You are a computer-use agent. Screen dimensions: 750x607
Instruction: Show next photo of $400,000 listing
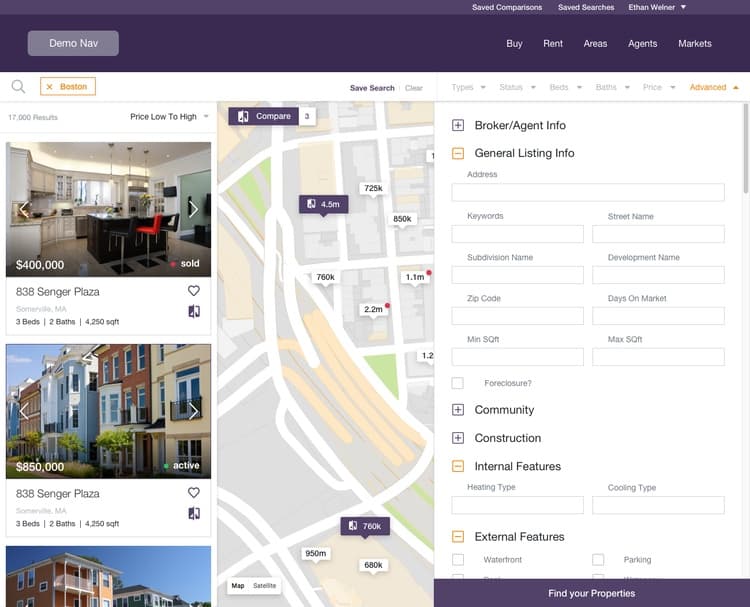[x=194, y=209]
